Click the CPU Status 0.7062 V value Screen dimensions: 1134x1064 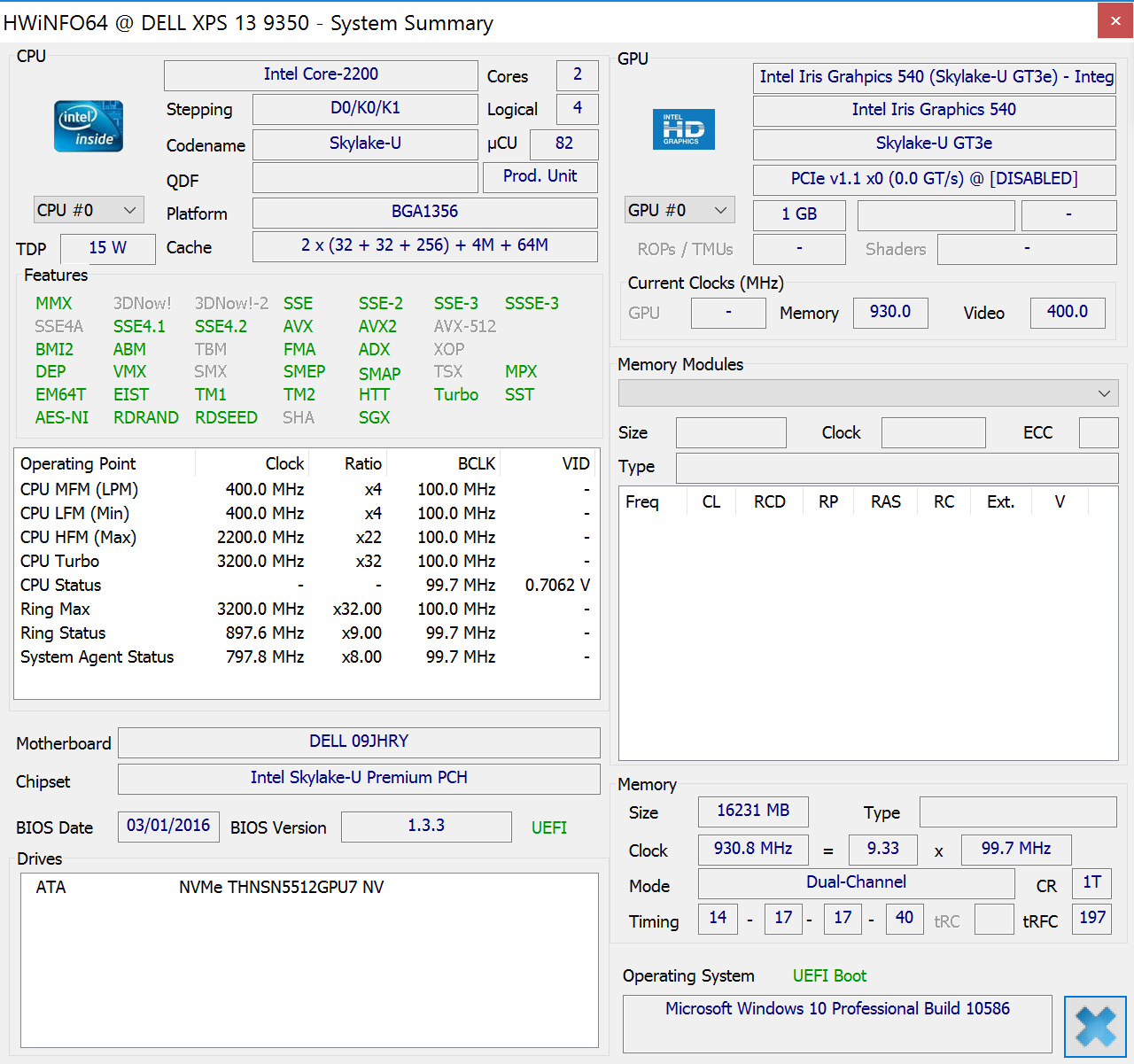click(x=557, y=585)
